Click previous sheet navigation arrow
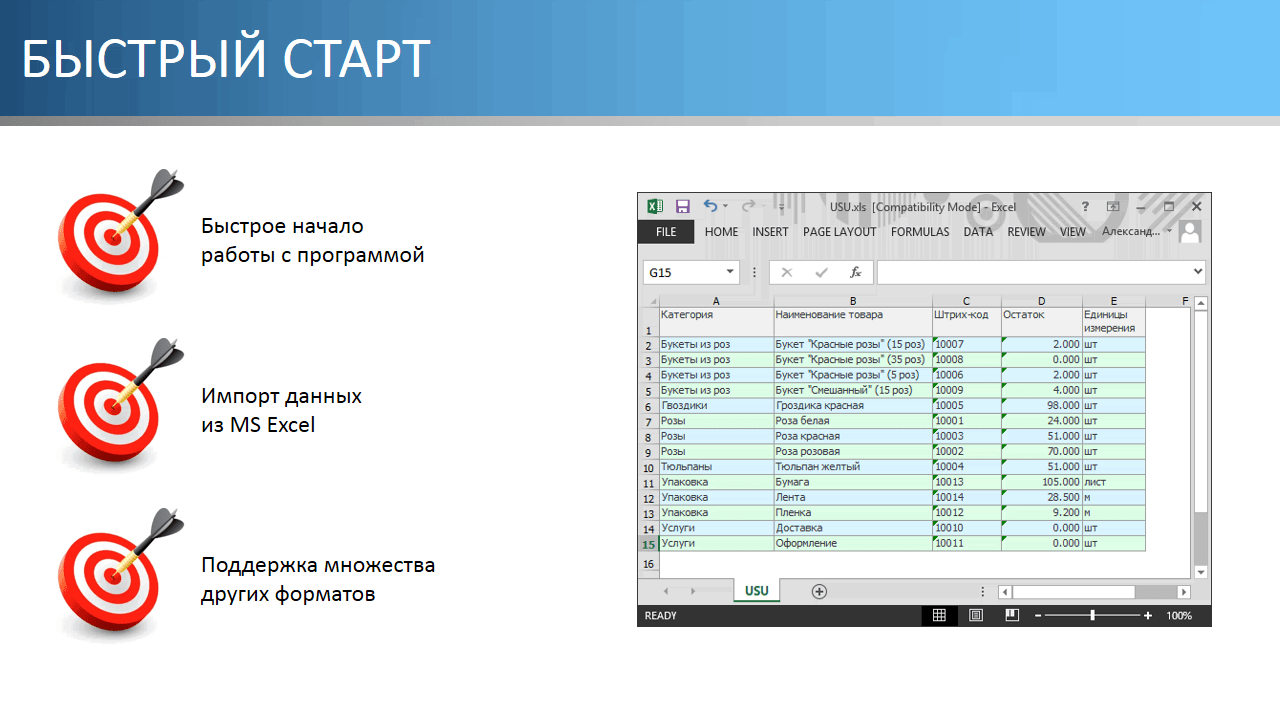This screenshot has height=720, width=1280. pos(666,592)
